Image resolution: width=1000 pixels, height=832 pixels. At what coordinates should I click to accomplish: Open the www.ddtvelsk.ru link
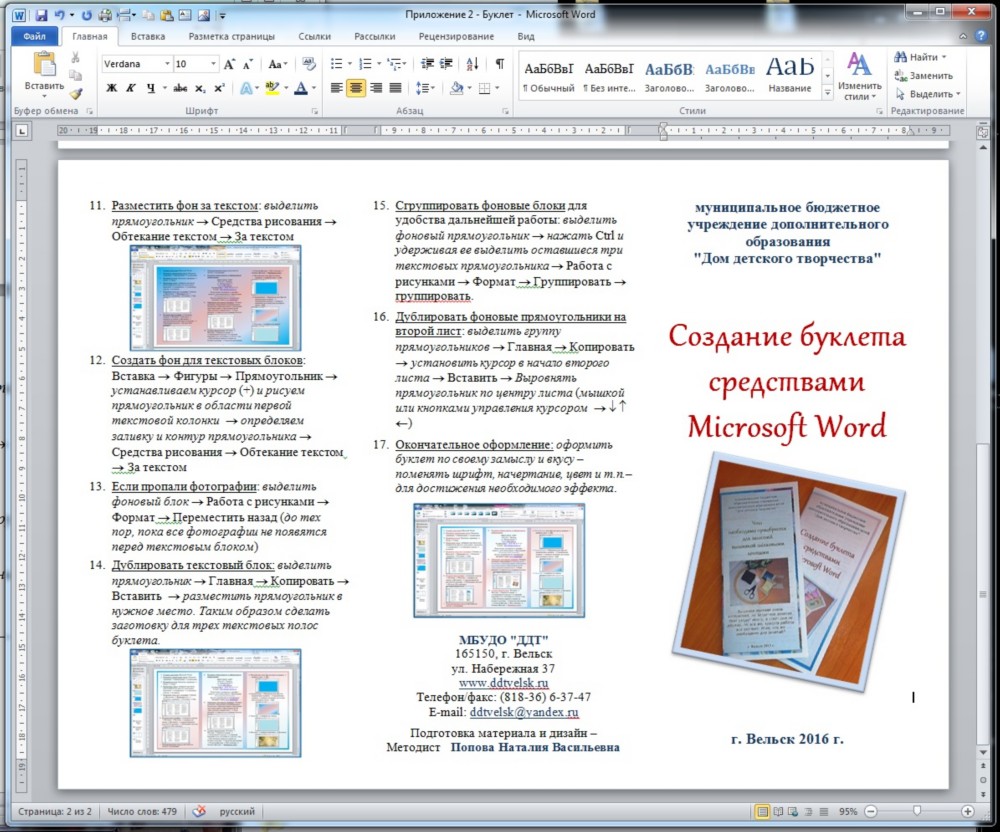click(503, 683)
